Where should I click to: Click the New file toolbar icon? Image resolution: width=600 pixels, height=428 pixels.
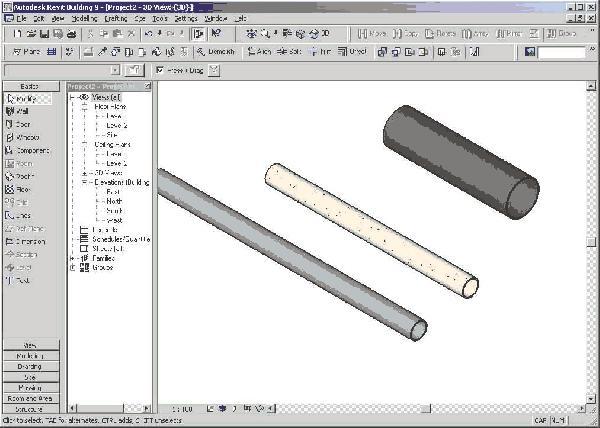[17, 34]
